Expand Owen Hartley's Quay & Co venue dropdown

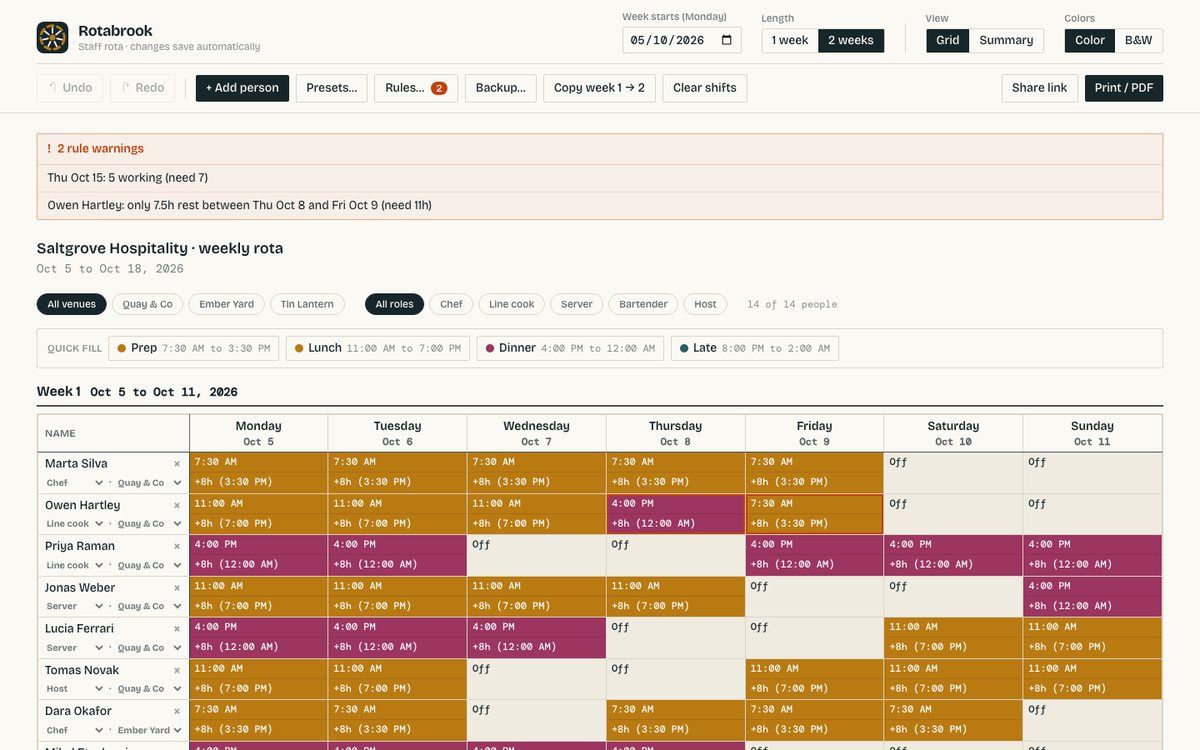pyautogui.click(x=150, y=524)
